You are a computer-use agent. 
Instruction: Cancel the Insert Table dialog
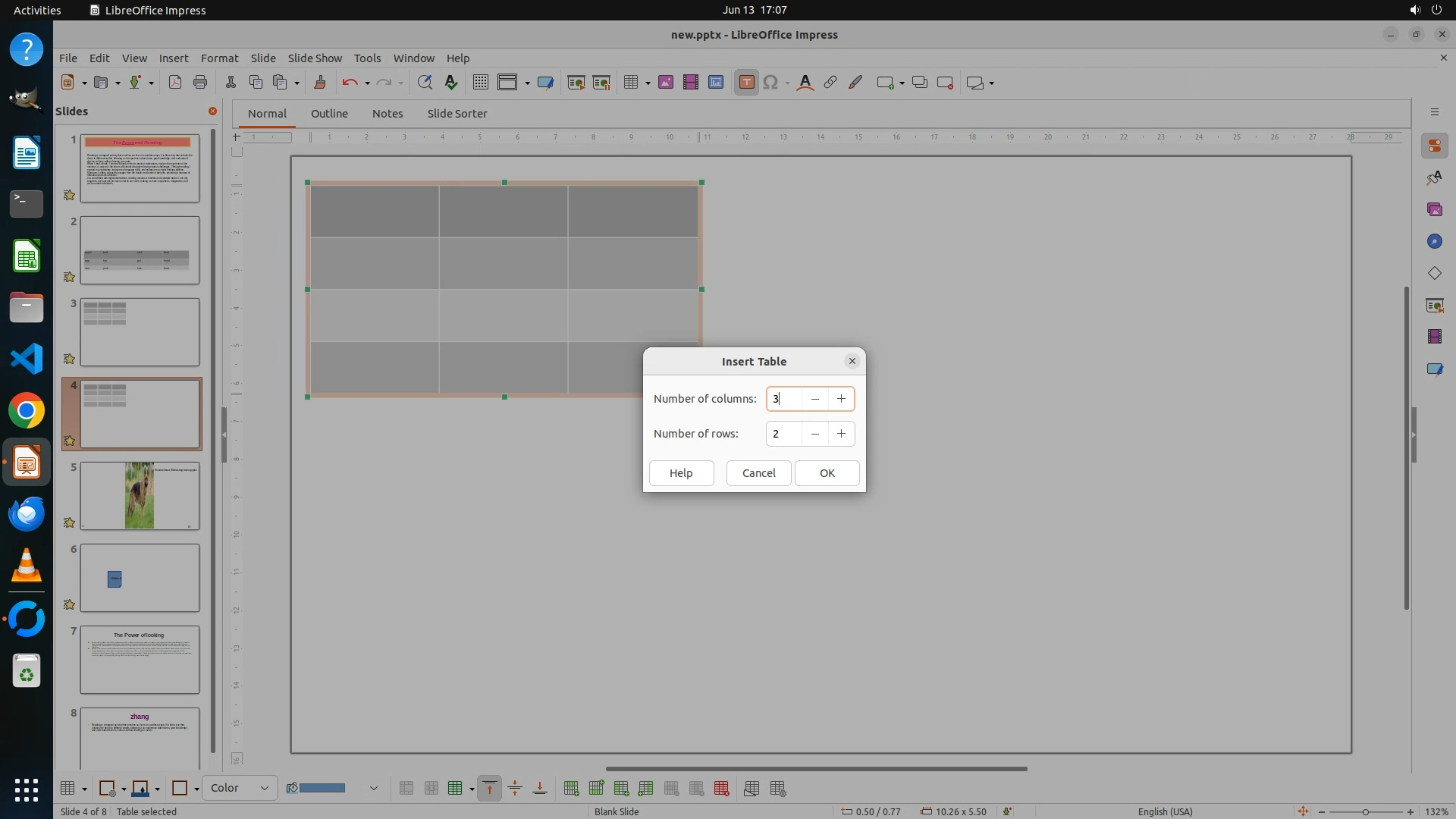[x=758, y=472]
